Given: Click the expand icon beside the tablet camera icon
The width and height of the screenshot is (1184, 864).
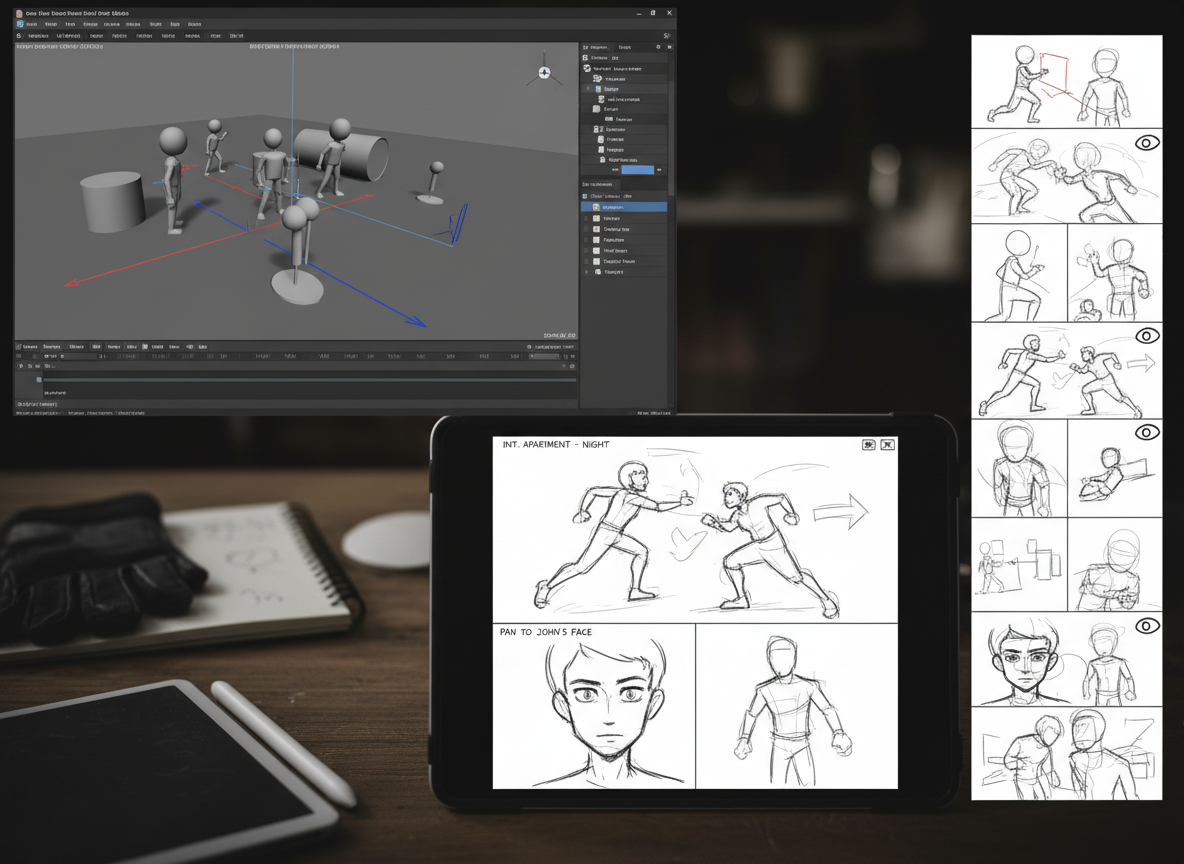Looking at the screenshot, I should point(888,445).
